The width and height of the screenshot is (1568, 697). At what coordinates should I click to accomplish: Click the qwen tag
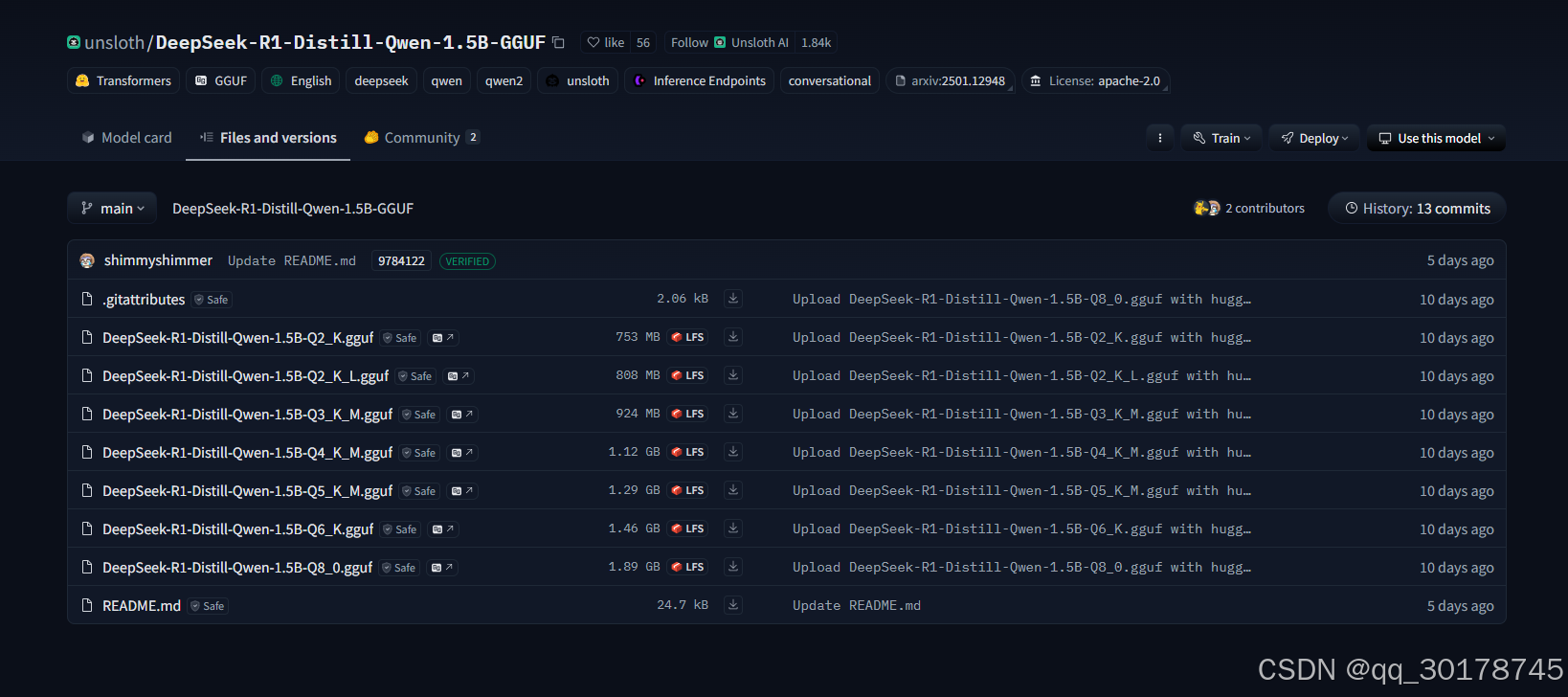pos(446,80)
